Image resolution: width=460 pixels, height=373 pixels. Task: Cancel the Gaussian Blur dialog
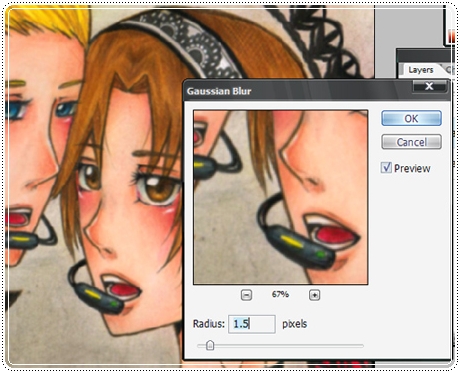(x=411, y=142)
